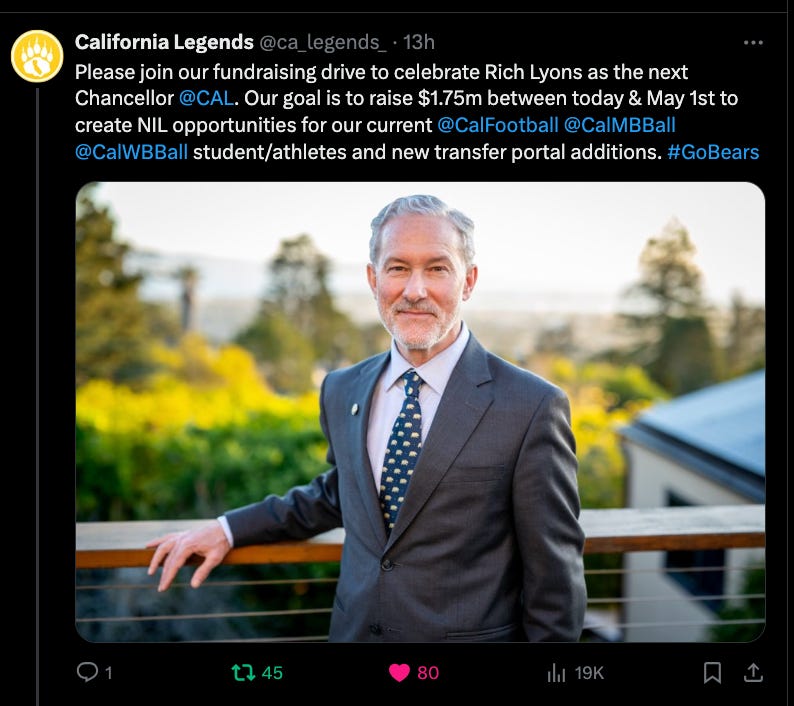794x706 pixels.
Task: Visit the @CalFootball mention
Action: point(497,125)
